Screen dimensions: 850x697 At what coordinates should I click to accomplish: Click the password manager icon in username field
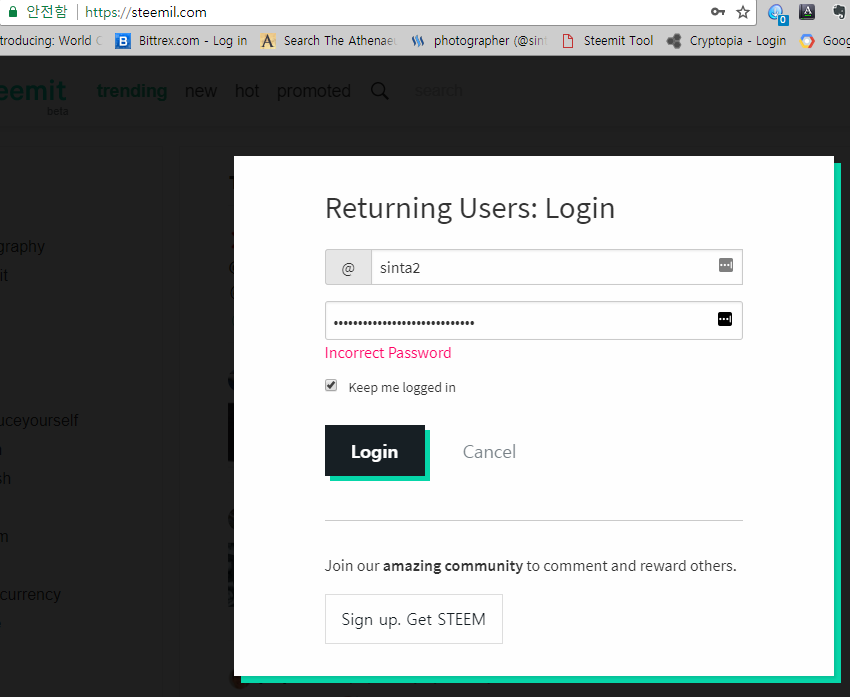[725, 265]
